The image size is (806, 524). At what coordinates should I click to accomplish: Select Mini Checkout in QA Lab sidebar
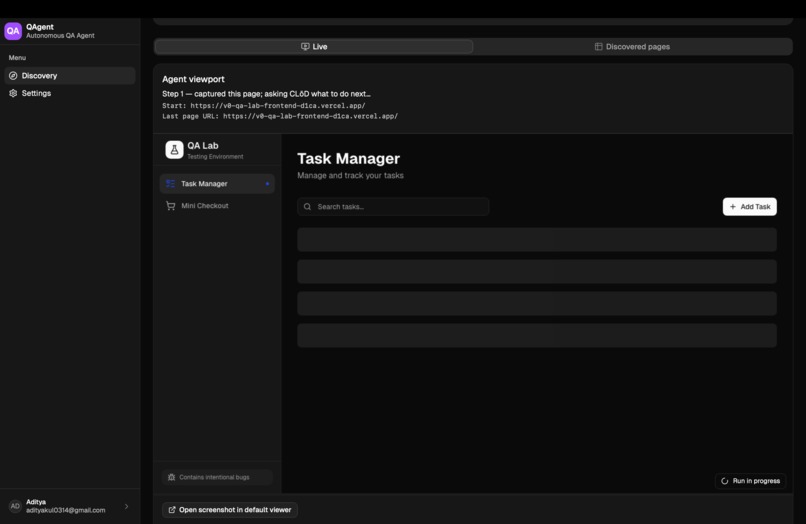pyautogui.click(x=217, y=206)
